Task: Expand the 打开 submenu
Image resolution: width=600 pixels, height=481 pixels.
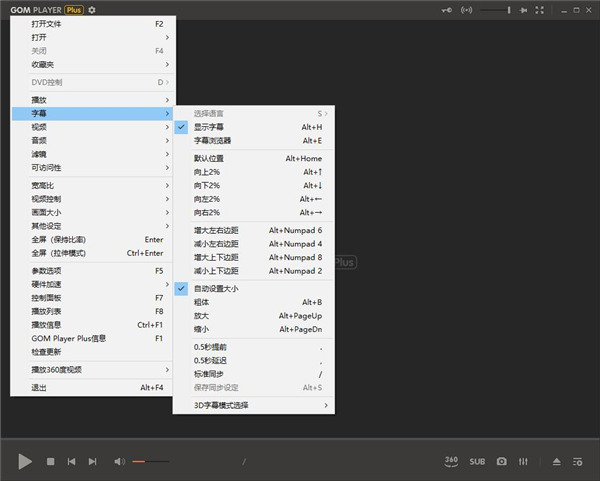Action: coord(93,38)
